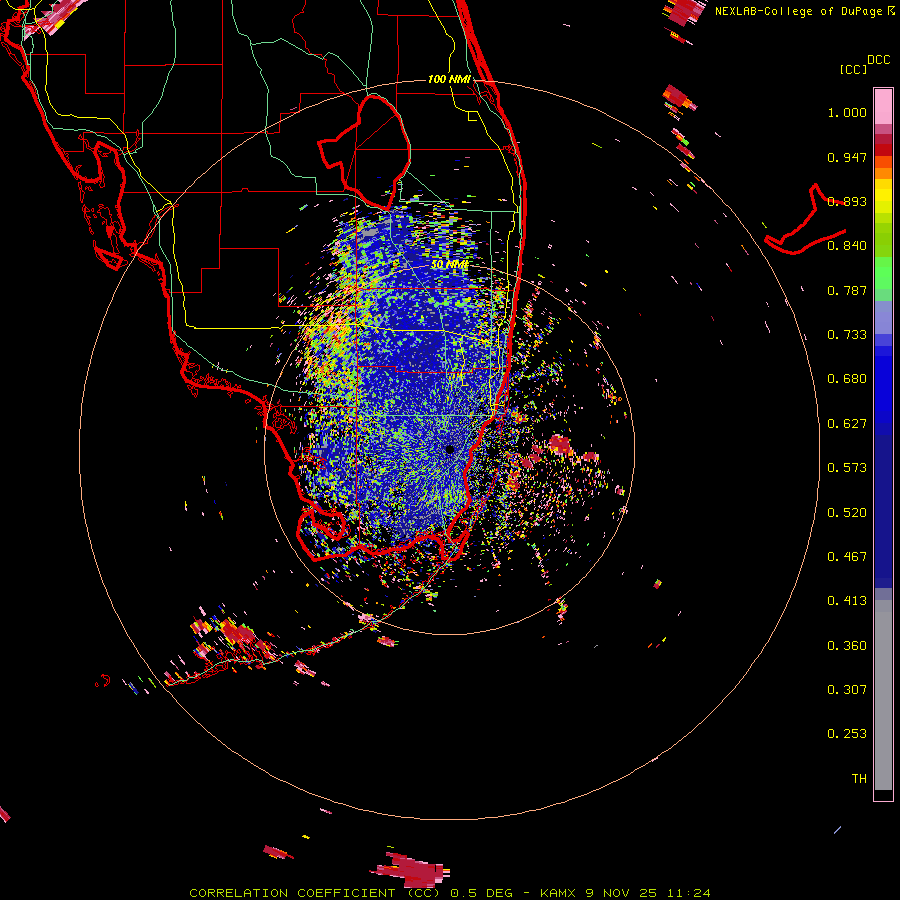This screenshot has height=900, width=900.
Task: Click the 0.627 scale value
Action: click(847, 424)
